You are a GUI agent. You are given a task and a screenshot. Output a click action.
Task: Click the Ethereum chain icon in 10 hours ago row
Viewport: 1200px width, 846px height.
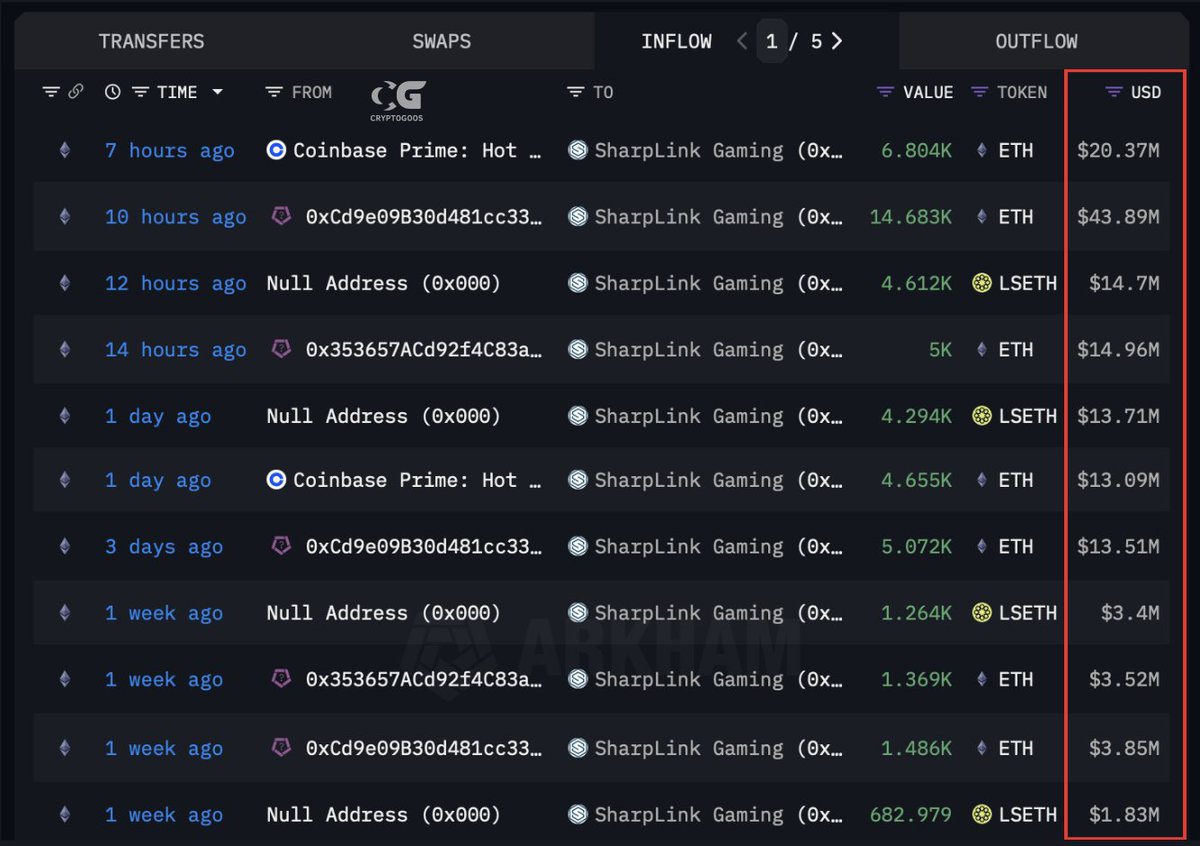(65, 217)
